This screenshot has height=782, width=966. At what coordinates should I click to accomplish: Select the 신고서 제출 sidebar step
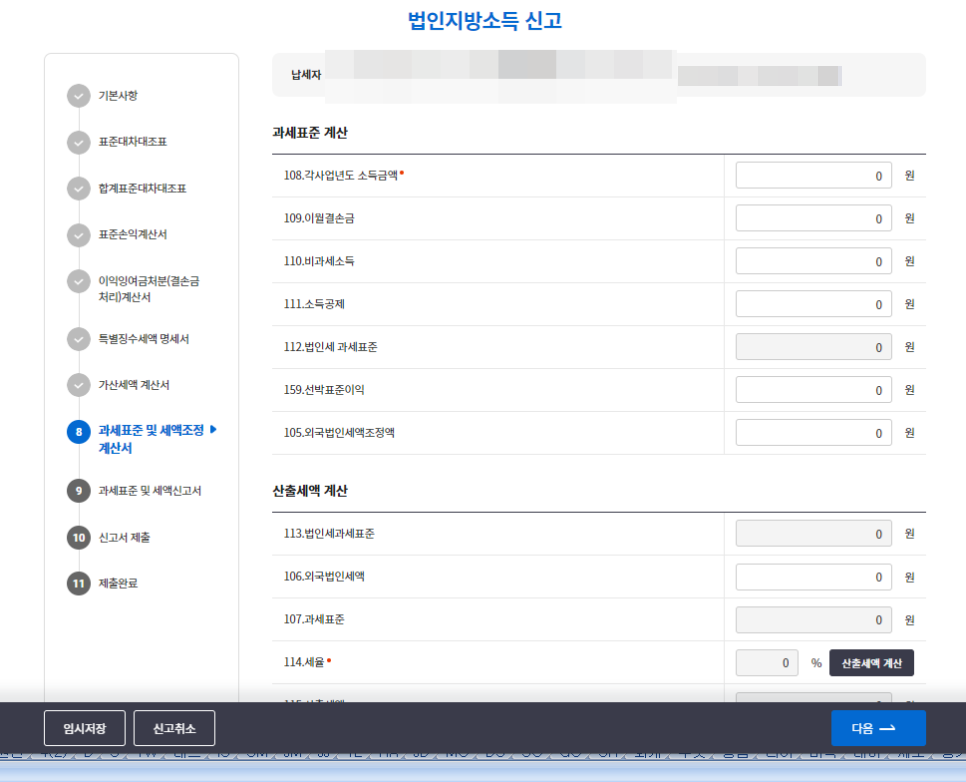[x=131, y=537]
